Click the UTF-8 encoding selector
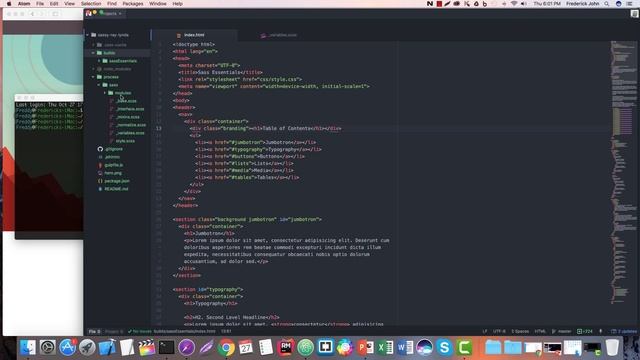The height and width of the screenshot is (360, 640). [499, 331]
